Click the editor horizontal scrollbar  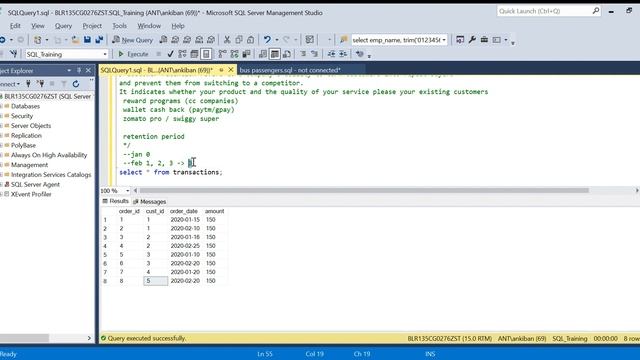[364, 190]
